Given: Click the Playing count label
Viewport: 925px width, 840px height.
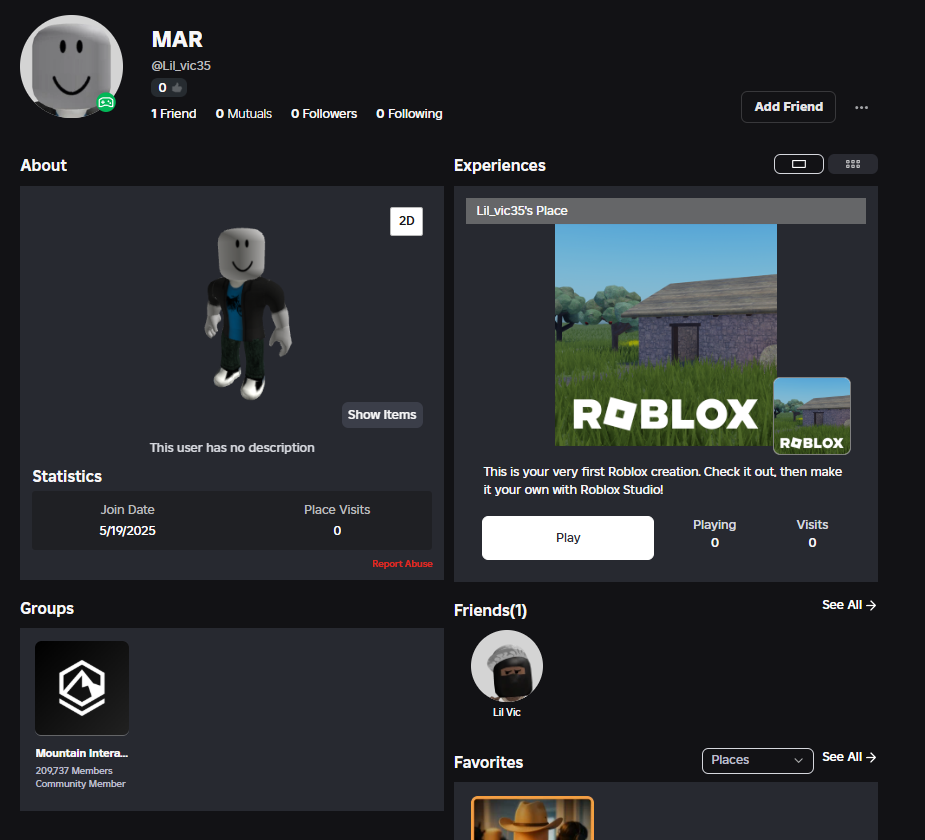Looking at the screenshot, I should [714, 525].
